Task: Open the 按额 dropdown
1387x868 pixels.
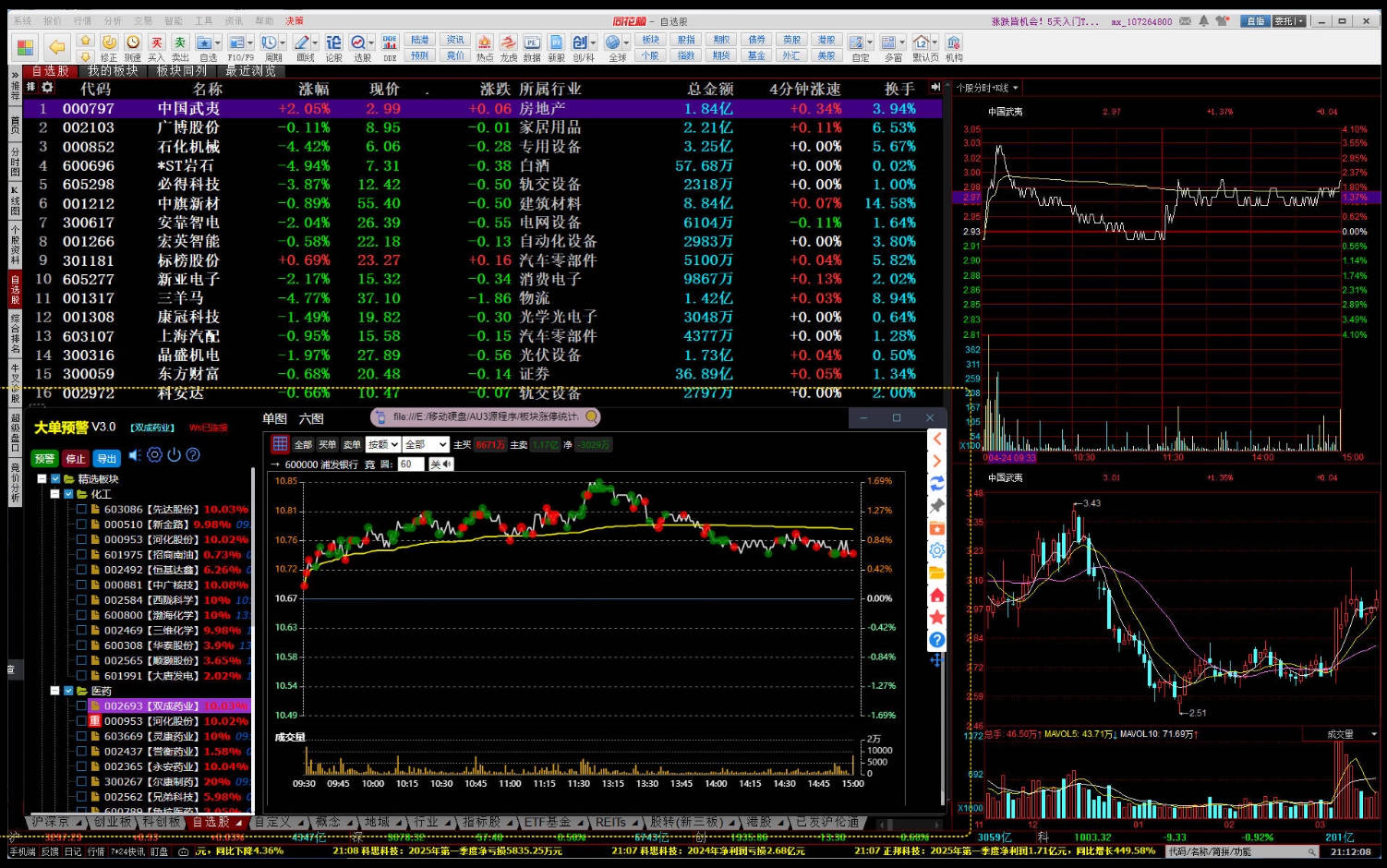Action: [x=382, y=444]
